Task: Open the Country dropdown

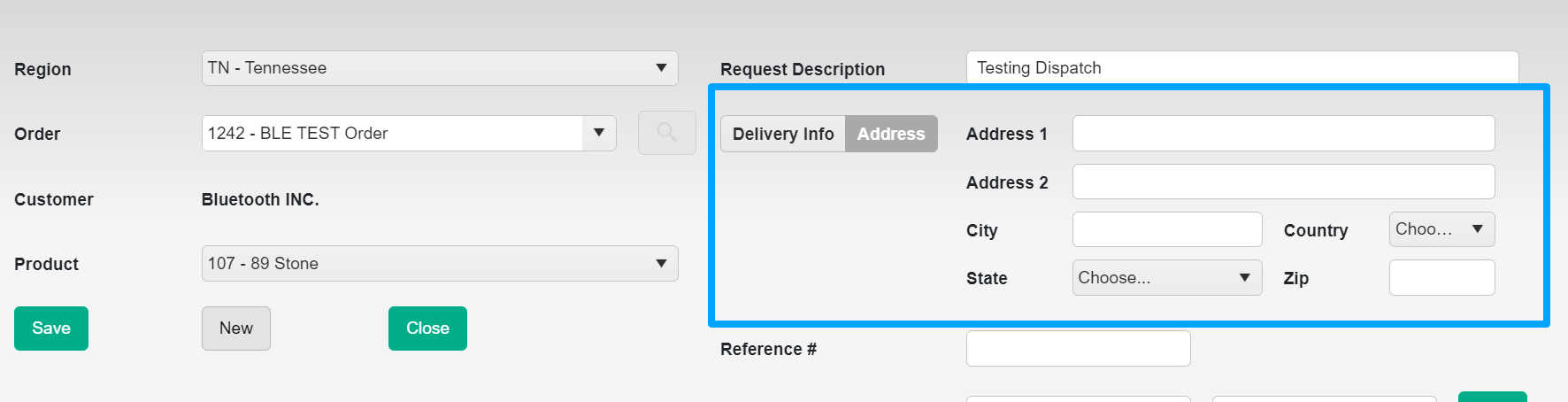Action: tap(1441, 229)
